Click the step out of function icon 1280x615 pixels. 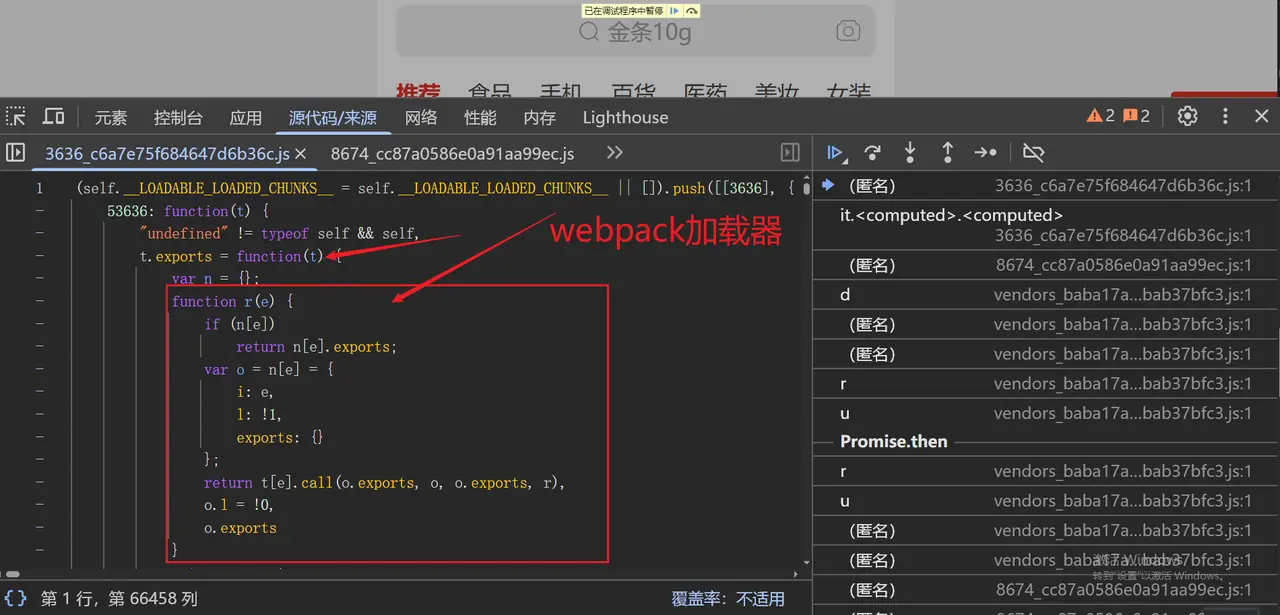click(x=947, y=153)
